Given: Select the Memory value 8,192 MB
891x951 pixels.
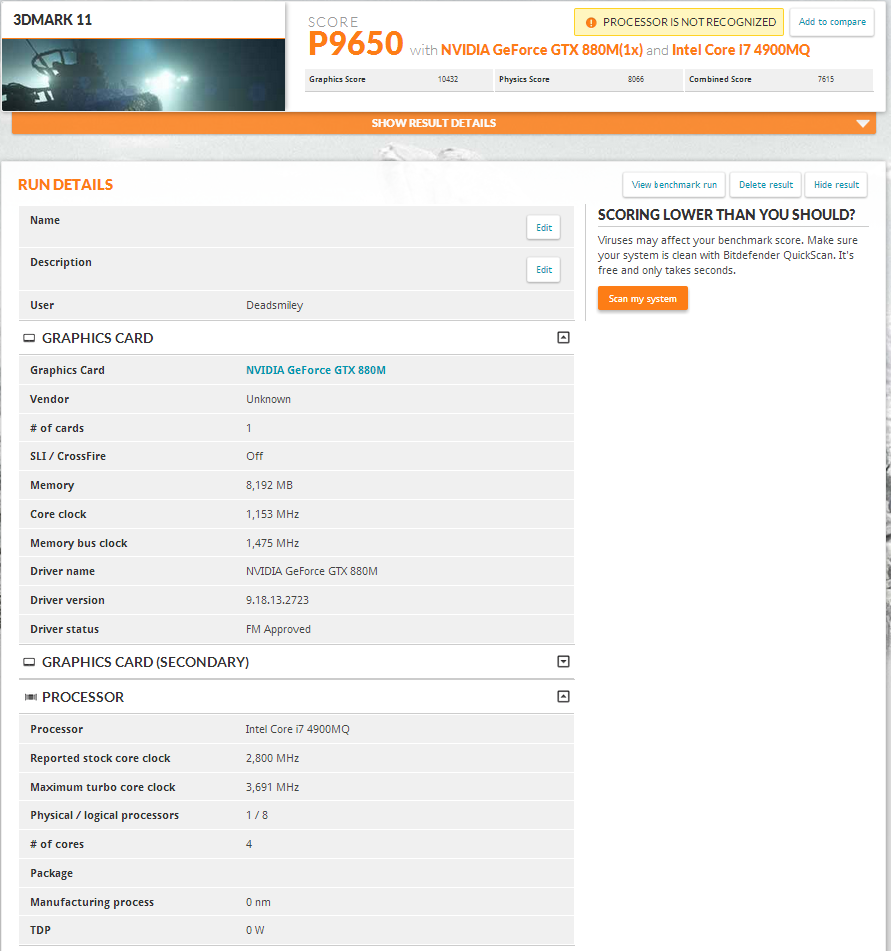Looking at the screenshot, I should 269,485.
